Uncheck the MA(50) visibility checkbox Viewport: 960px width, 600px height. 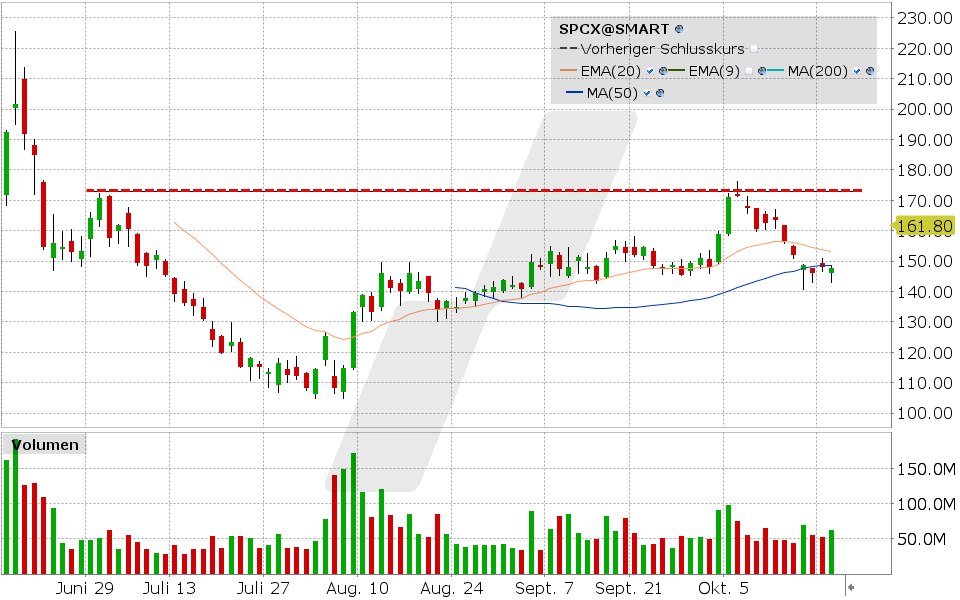647,93
